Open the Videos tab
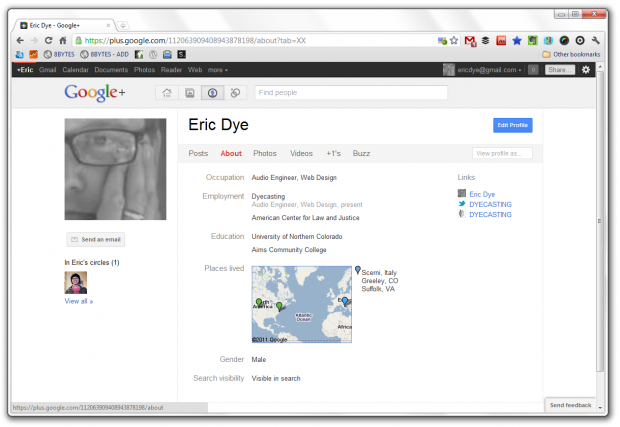This screenshot has height=427, width=620. [x=301, y=153]
